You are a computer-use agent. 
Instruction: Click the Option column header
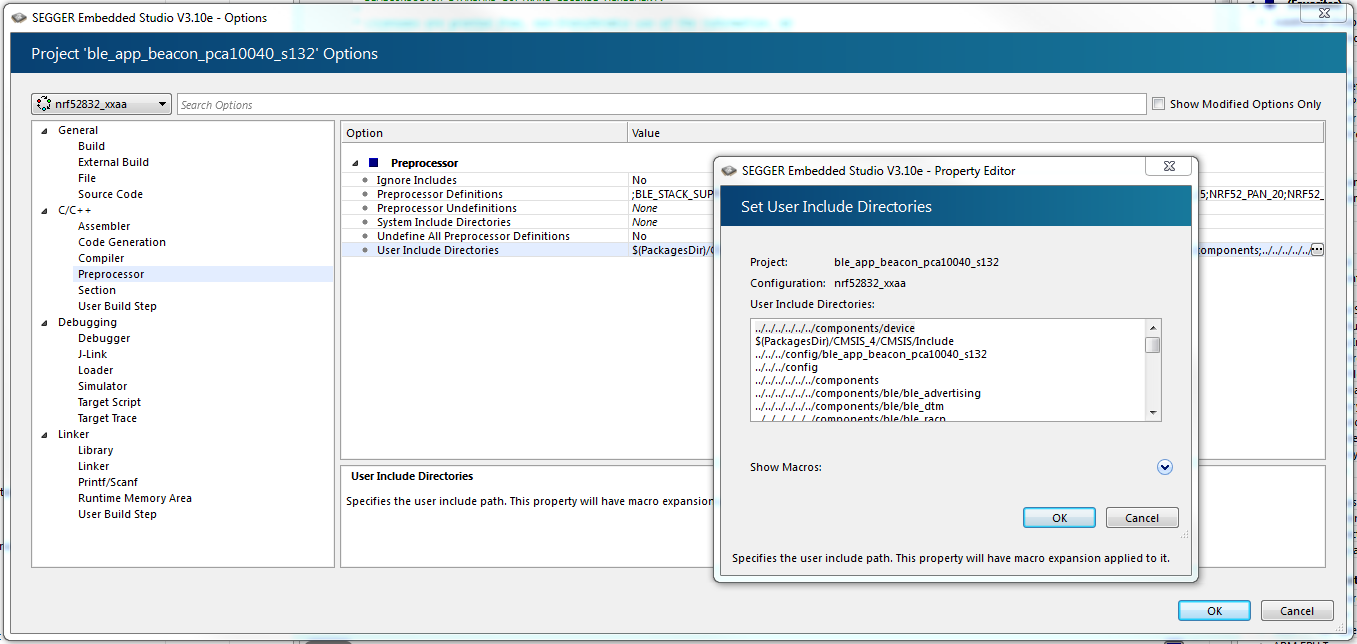(x=485, y=132)
